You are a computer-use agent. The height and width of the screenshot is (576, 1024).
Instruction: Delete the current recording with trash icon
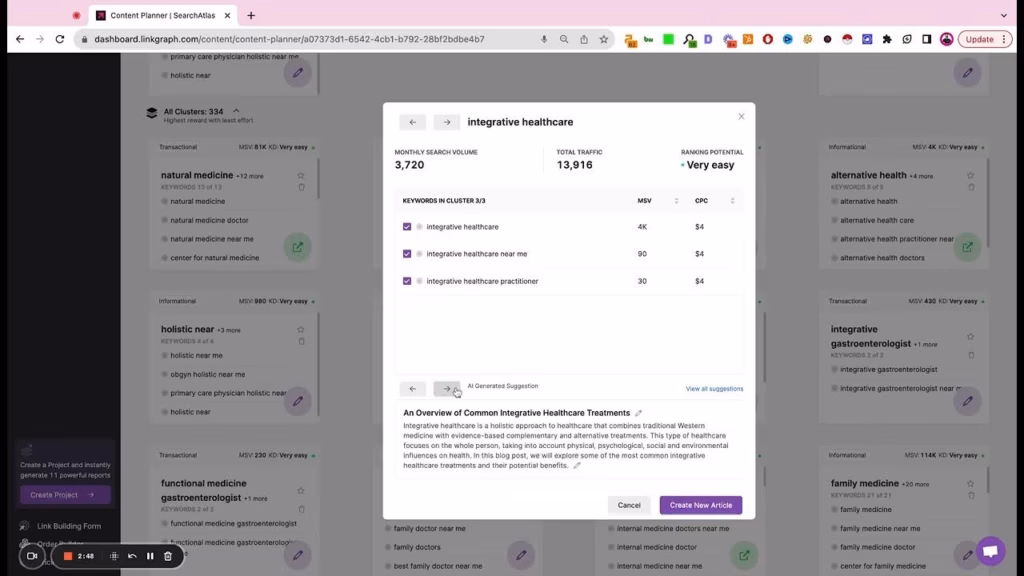click(168, 556)
